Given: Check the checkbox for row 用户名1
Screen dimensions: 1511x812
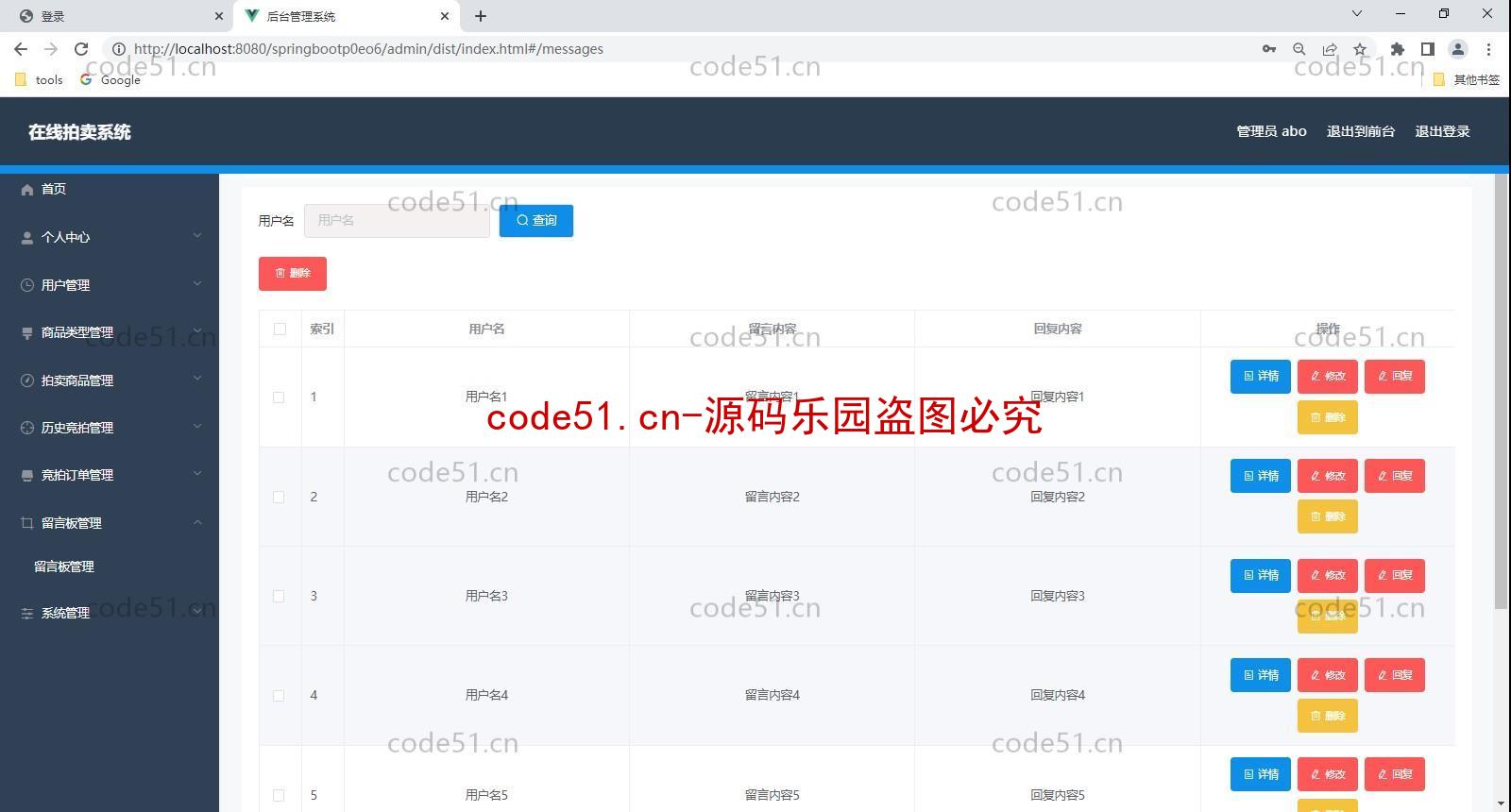Looking at the screenshot, I should tap(279, 398).
